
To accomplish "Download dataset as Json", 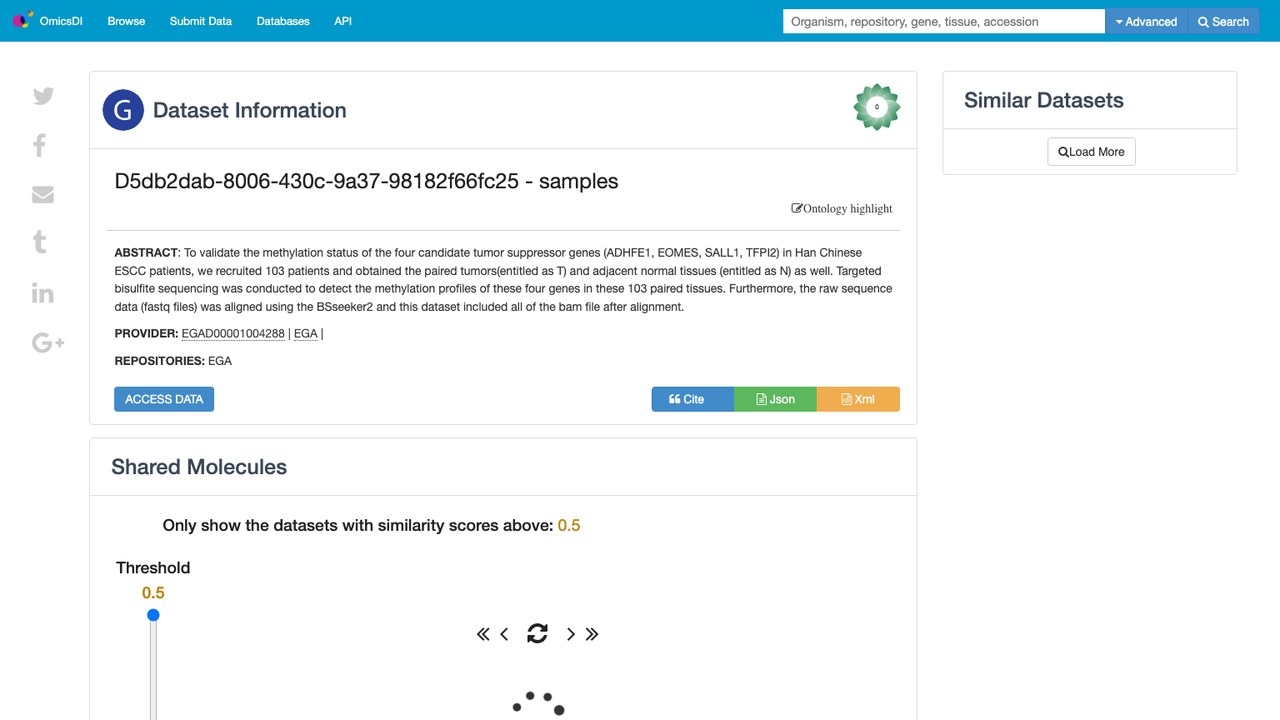I will click(x=775, y=399).
